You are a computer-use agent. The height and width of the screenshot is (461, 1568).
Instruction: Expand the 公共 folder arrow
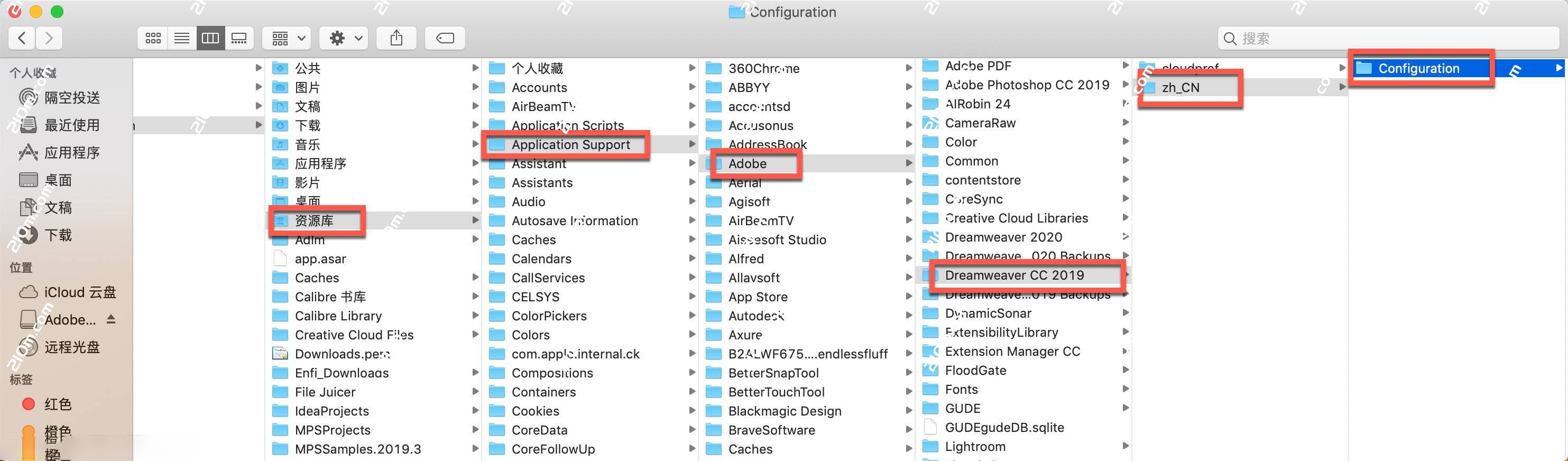tap(475, 68)
